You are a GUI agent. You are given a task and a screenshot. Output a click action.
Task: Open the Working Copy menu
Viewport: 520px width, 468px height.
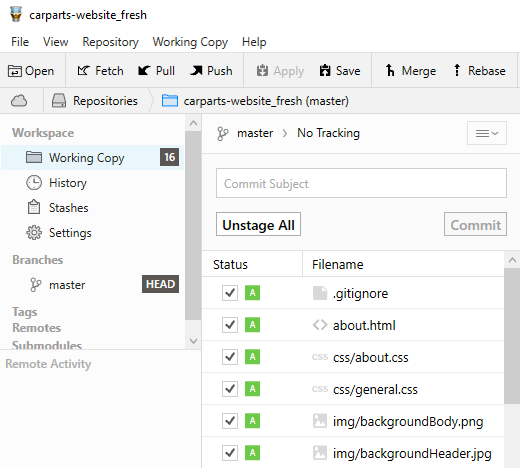pos(190,42)
